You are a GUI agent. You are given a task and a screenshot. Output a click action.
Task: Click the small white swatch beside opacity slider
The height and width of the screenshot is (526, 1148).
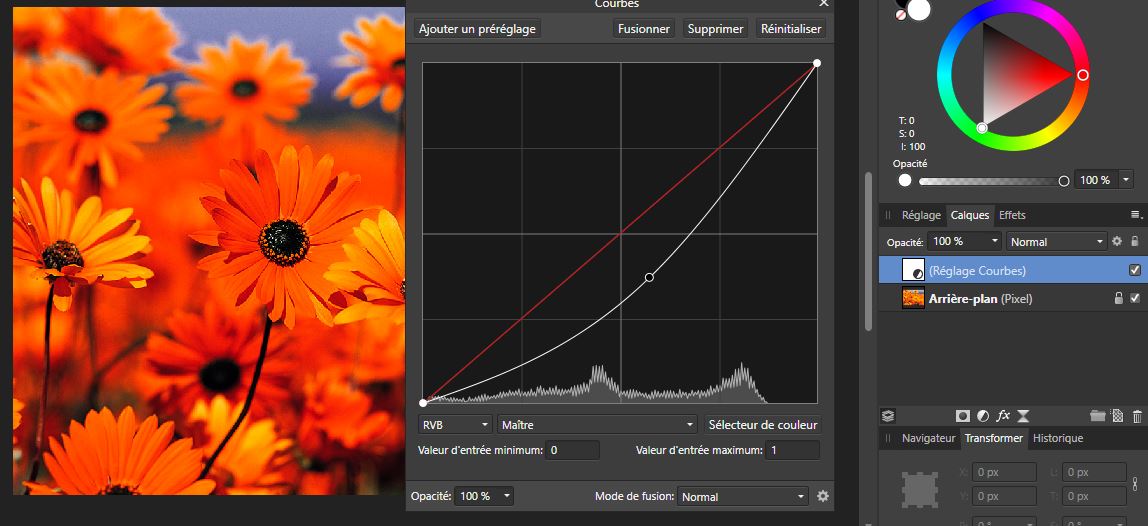click(905, 180)
